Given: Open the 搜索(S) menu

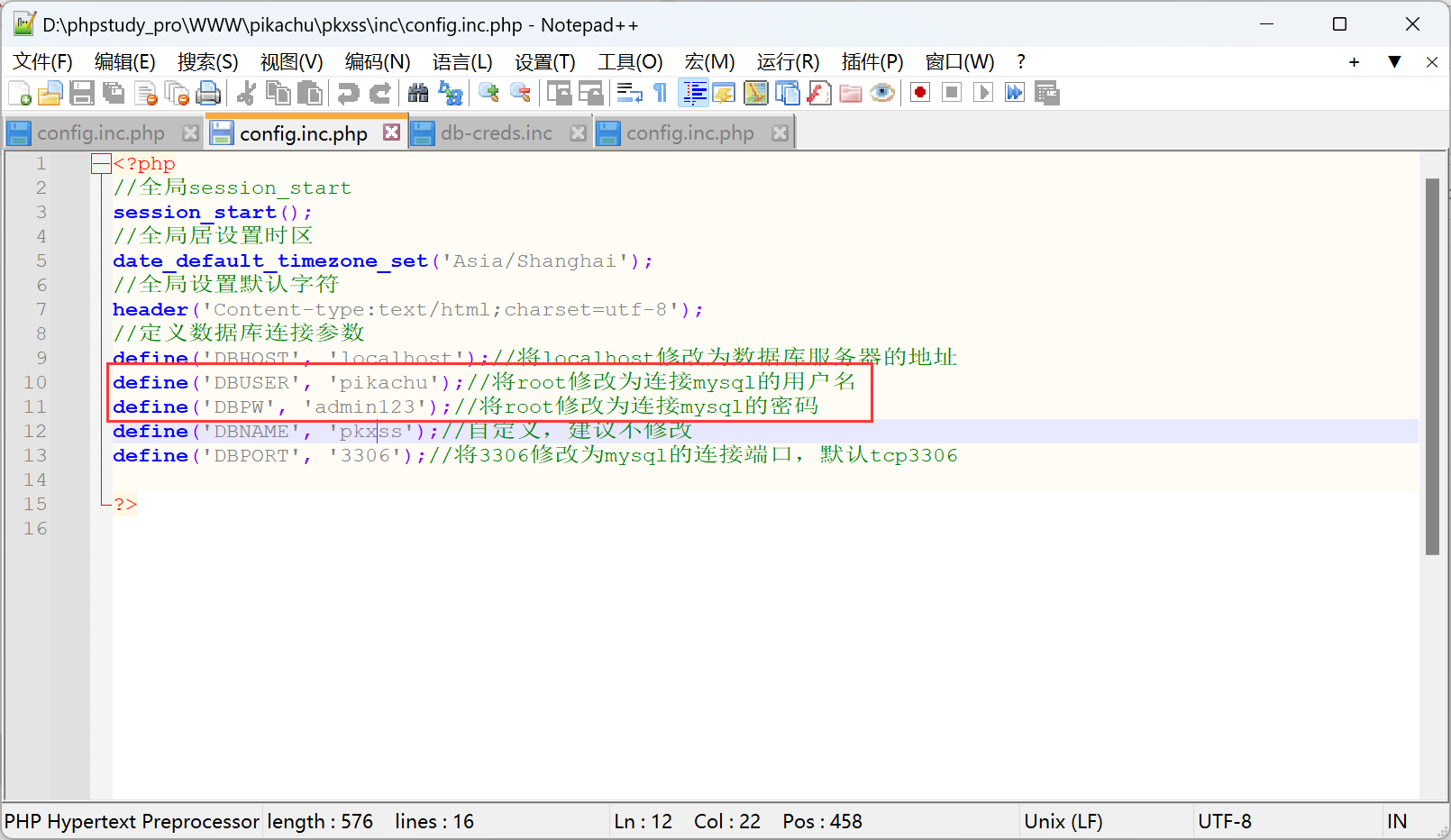Looking at the screenshot, I should pyautogui.click(x=208, y=62).
